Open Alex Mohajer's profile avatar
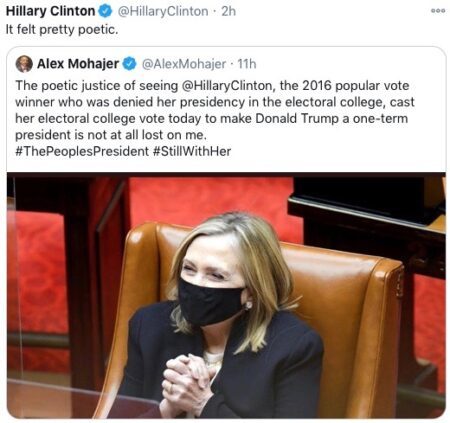The width and height of the screenshot is (450, 423). point(24,64)
